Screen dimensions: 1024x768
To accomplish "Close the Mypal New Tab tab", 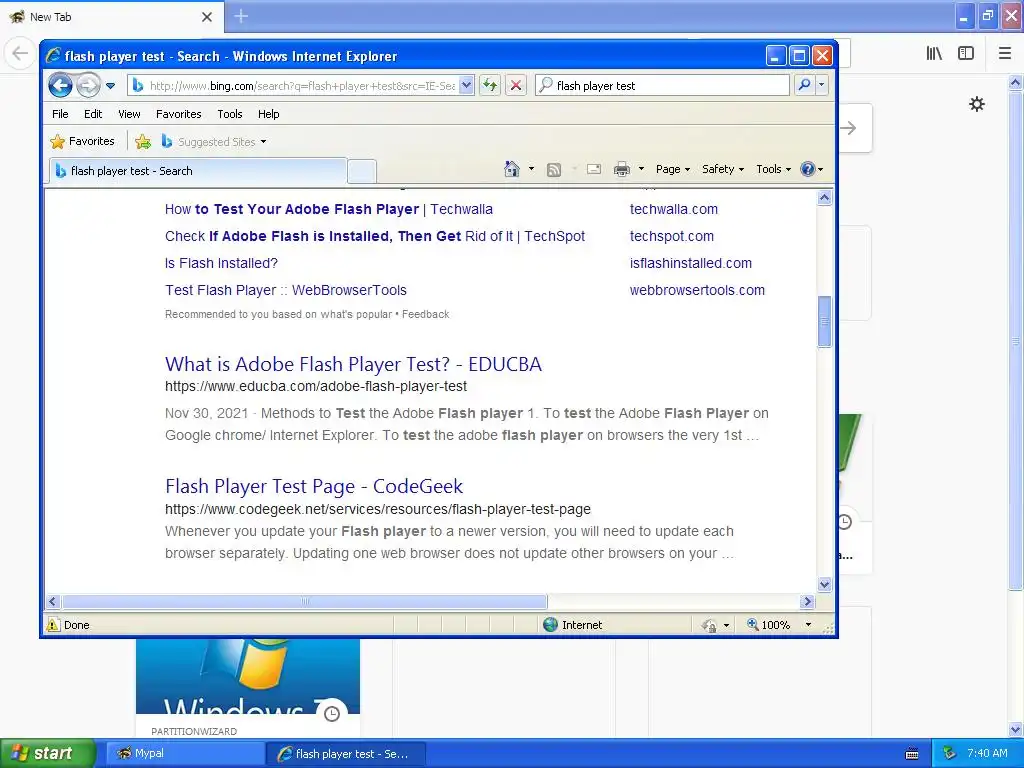I will pos(207,17).
